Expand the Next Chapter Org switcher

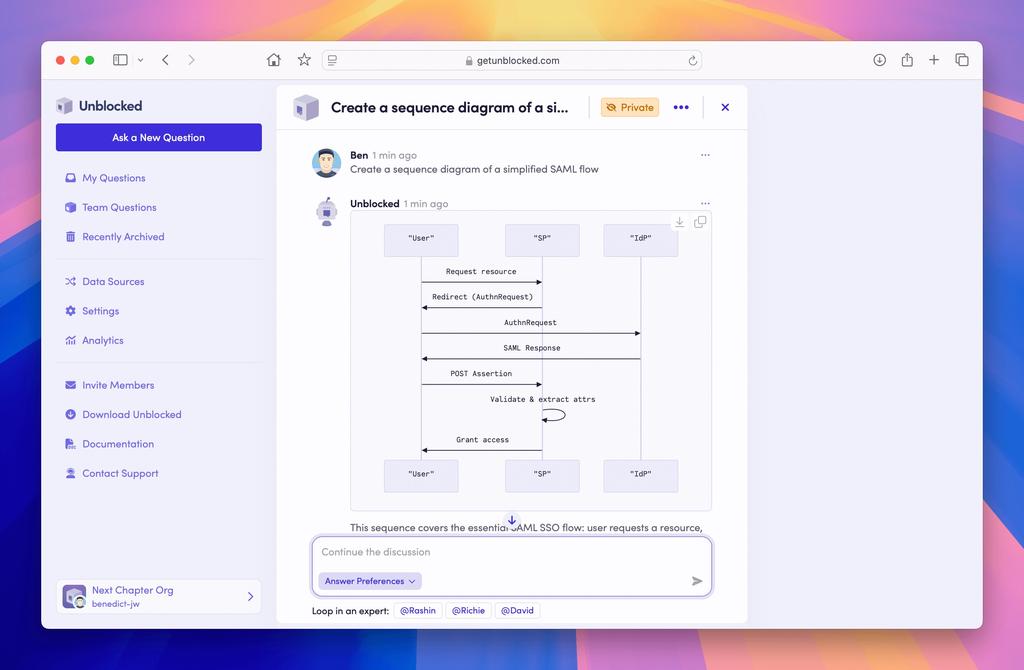tap(159, 596)
